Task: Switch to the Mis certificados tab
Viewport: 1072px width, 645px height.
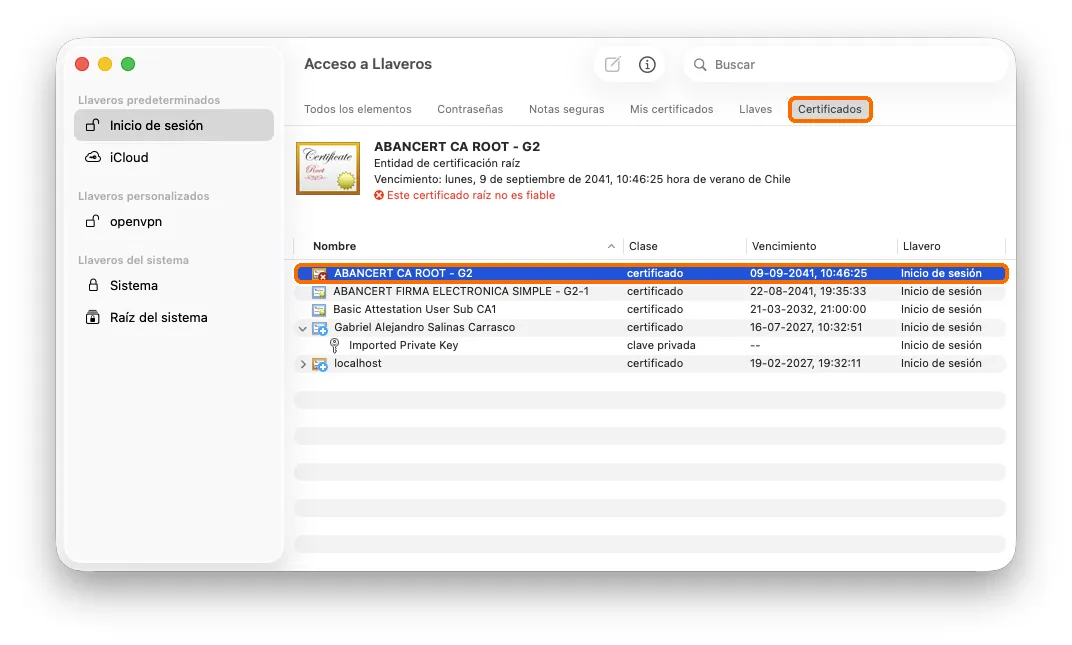Action: pos(671,109)
